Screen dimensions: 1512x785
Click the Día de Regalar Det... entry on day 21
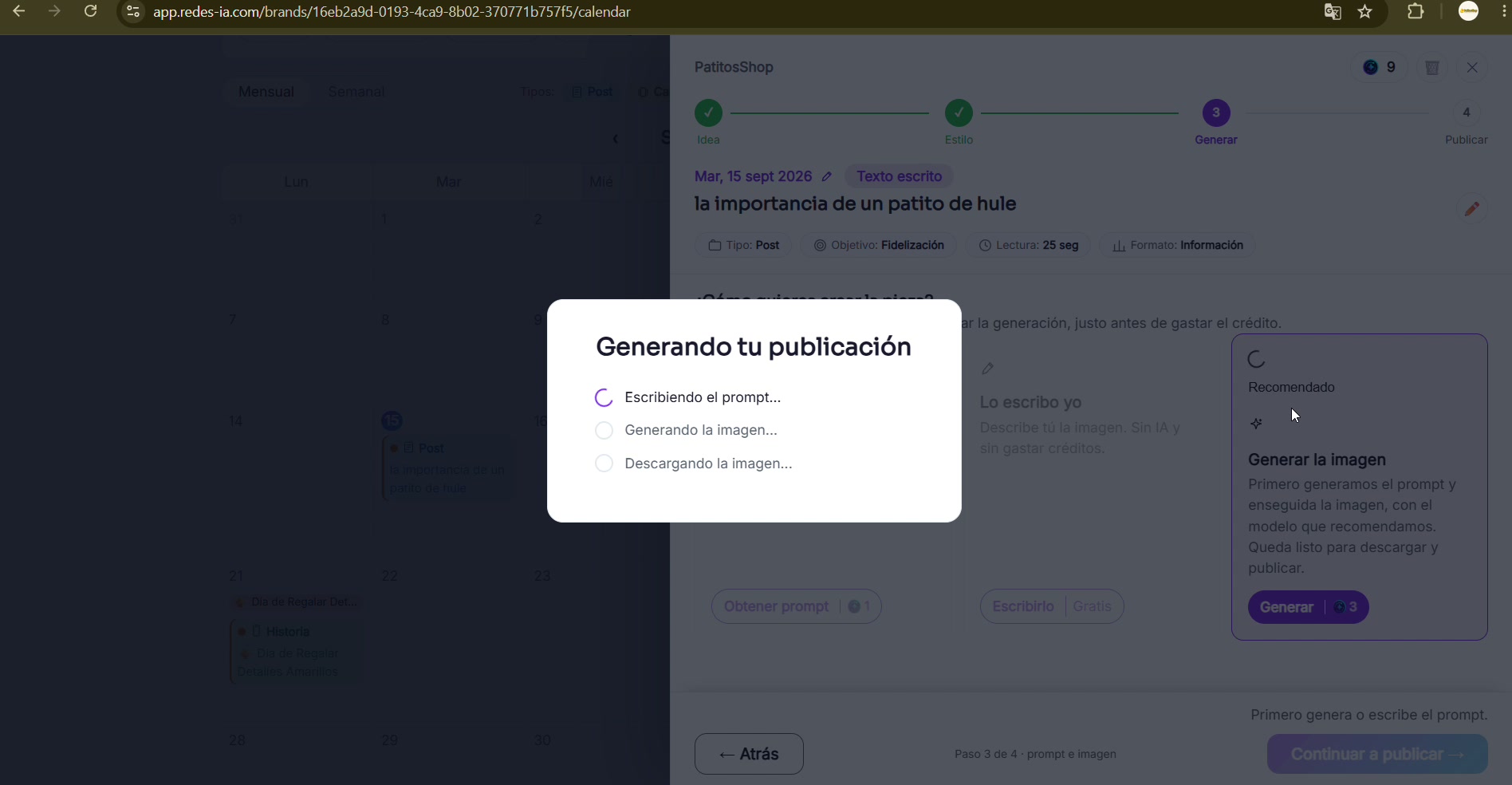point(295,602)
